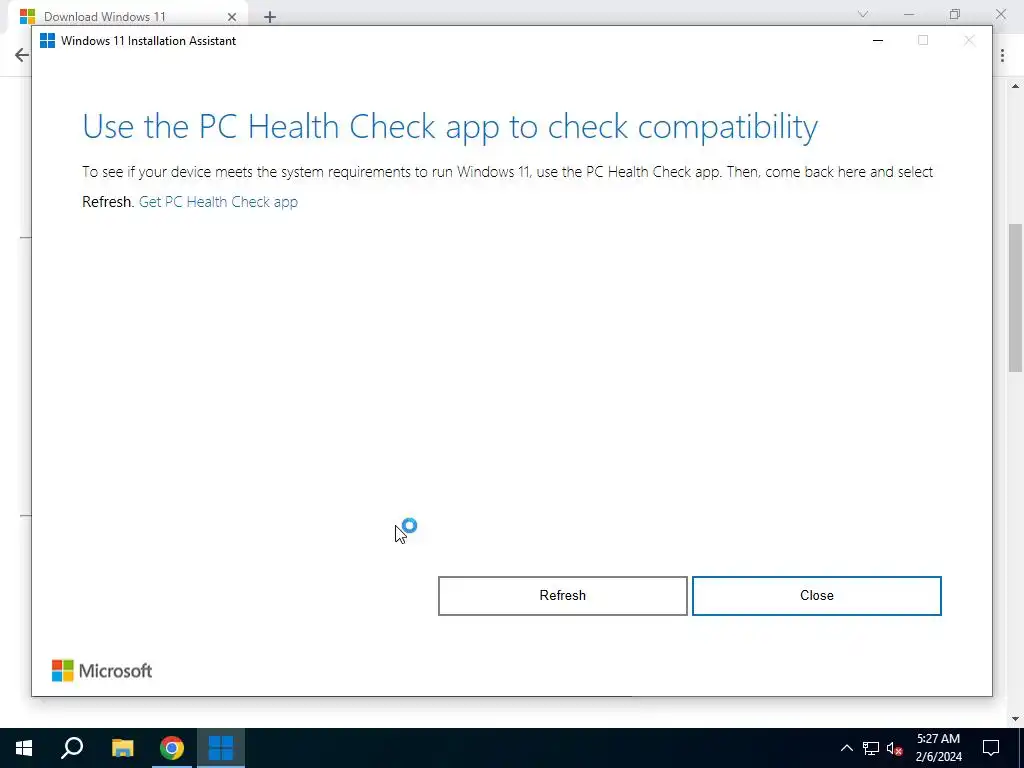Open the Action Center notifications icon
This screenshot has height=768, width=1024.
991,748
